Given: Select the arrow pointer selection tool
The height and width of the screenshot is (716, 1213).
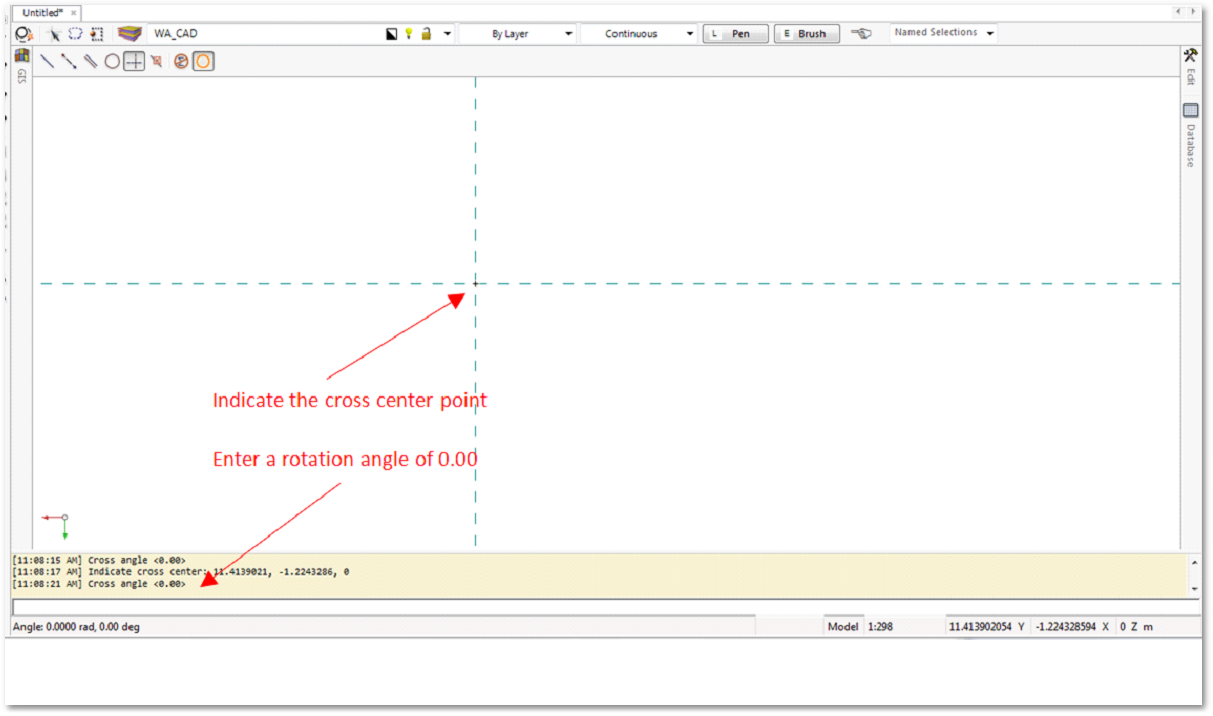Looking at the screenshot, I should tap(55, 34).
